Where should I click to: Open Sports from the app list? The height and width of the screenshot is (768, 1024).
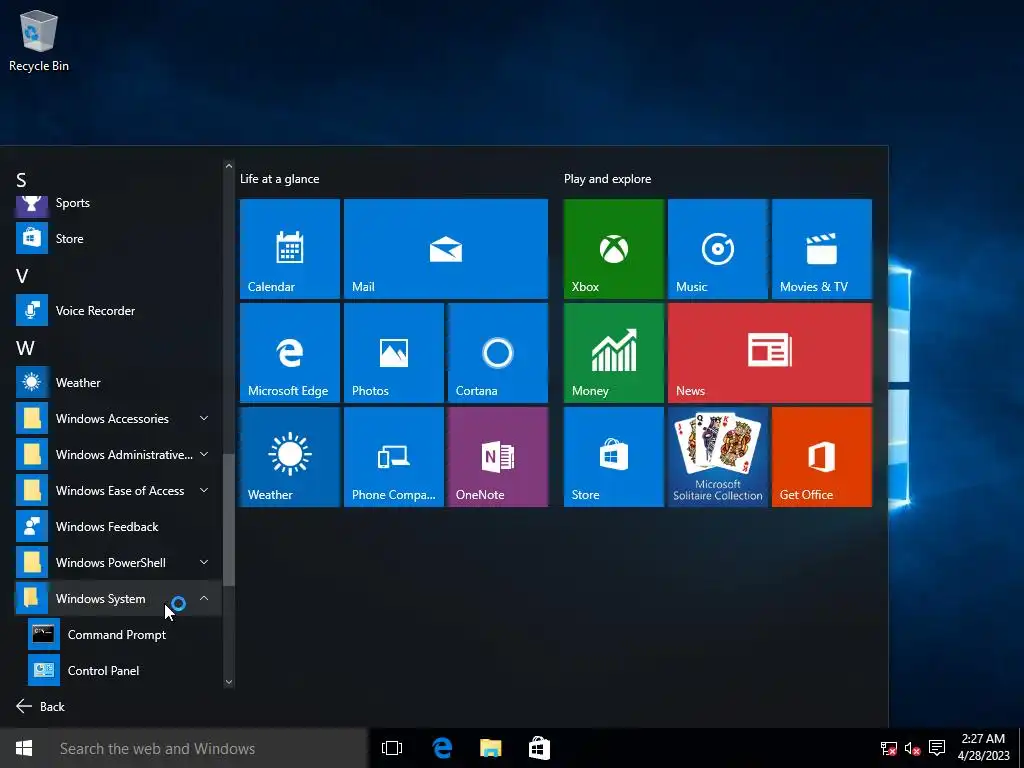[x=118, y=204]
